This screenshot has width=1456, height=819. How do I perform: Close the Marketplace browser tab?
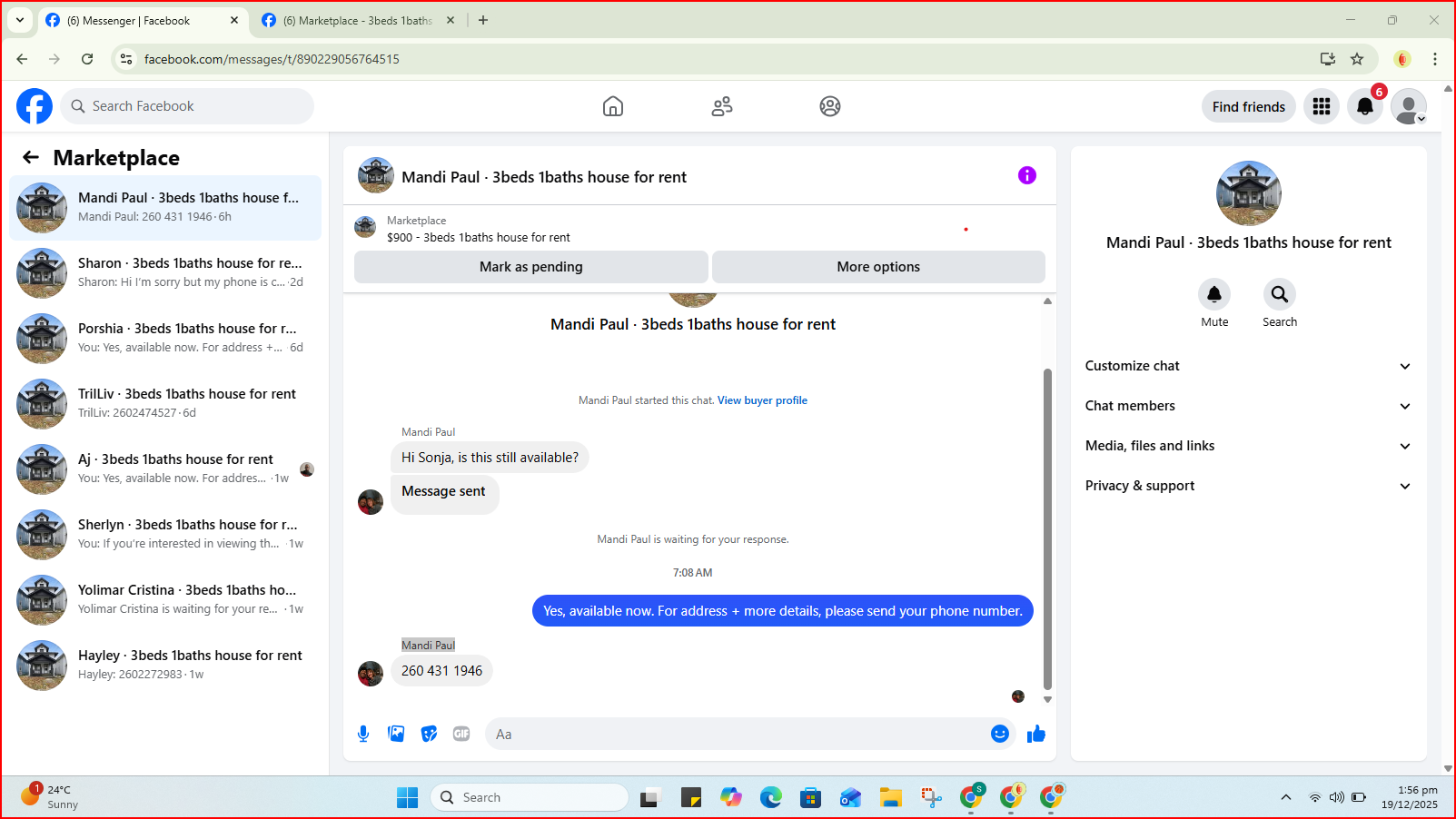pos(451,20)
